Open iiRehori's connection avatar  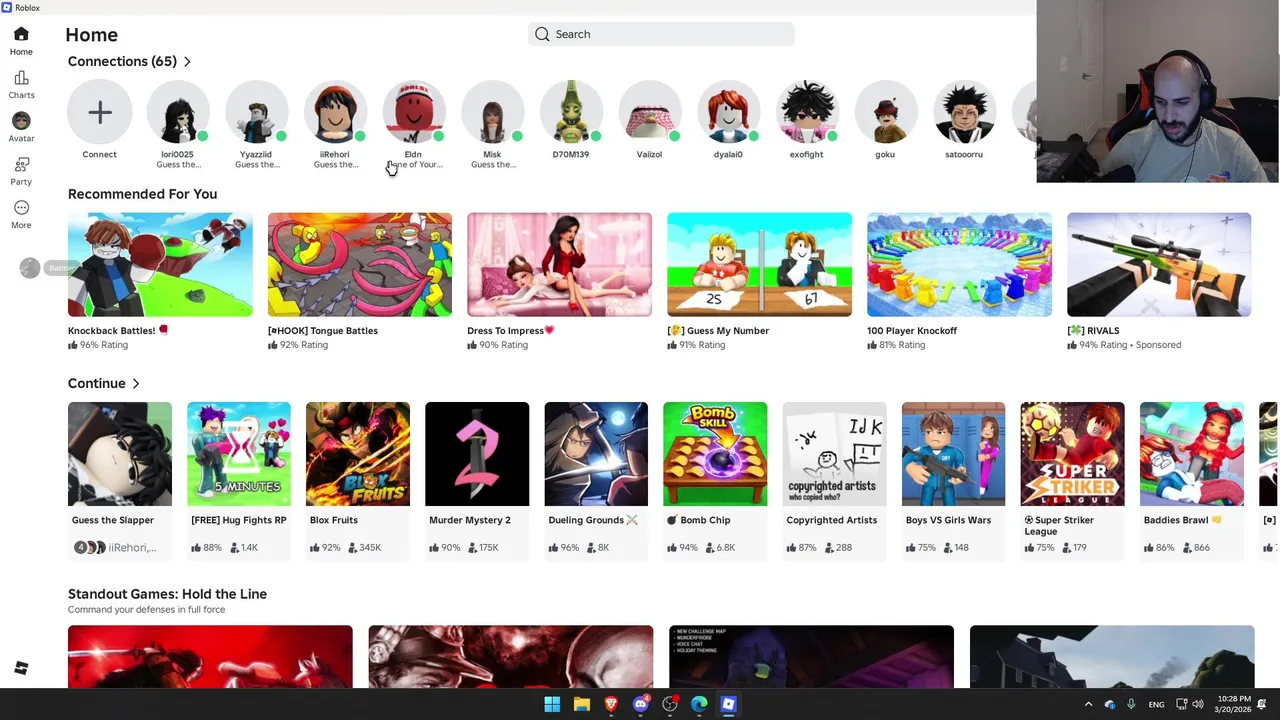(335, 113)
